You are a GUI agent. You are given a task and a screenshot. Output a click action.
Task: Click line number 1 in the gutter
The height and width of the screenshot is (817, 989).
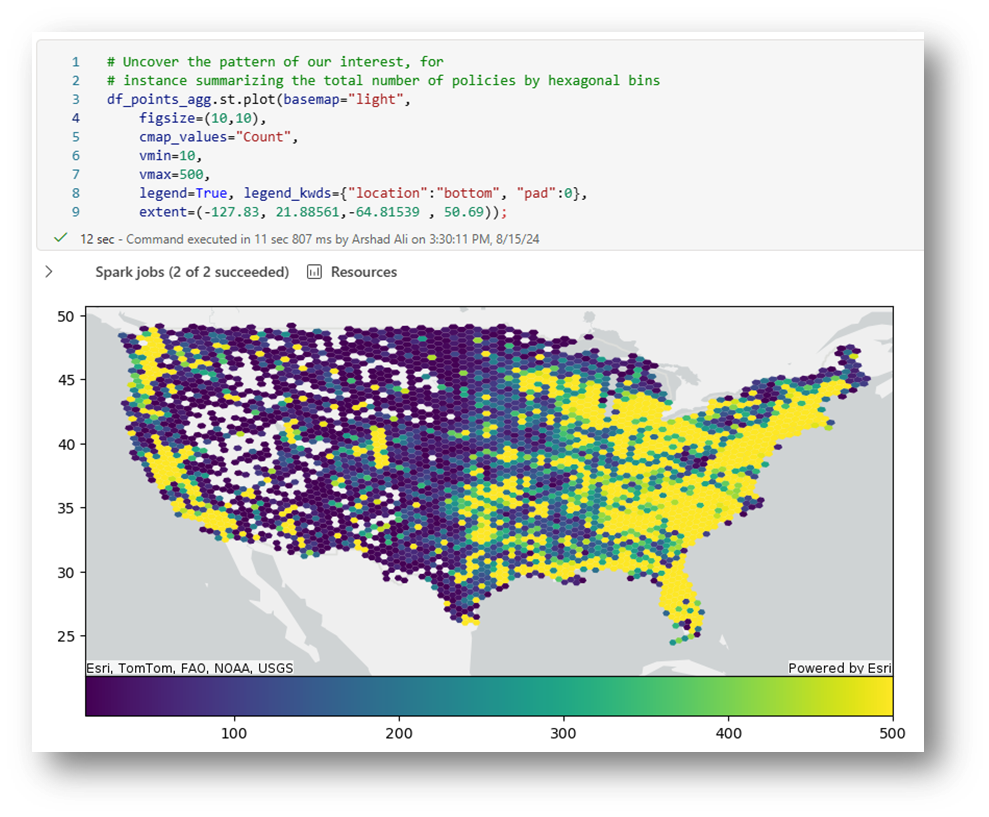pos(75,62)
